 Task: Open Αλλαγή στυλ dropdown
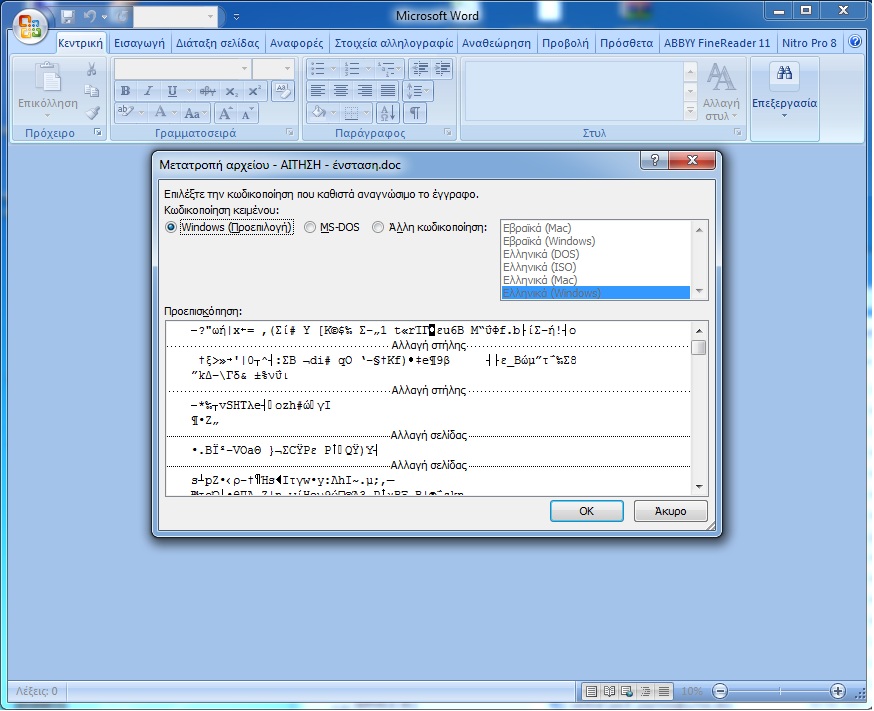[721, 92]
